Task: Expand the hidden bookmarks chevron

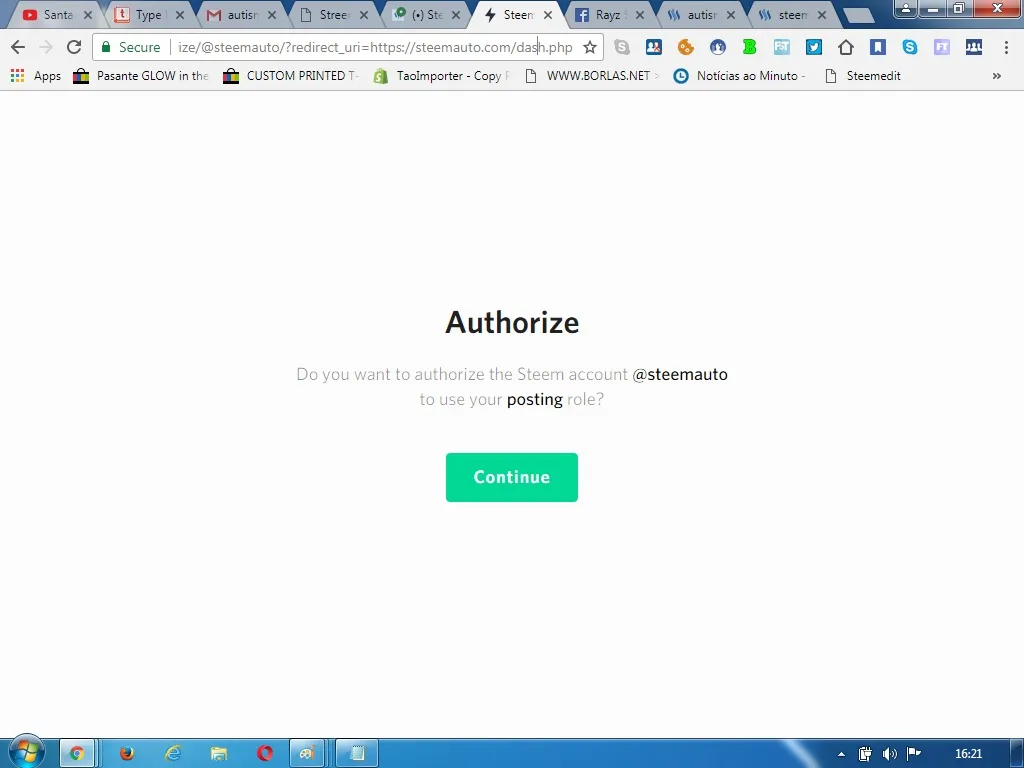Action: (997, 76)
